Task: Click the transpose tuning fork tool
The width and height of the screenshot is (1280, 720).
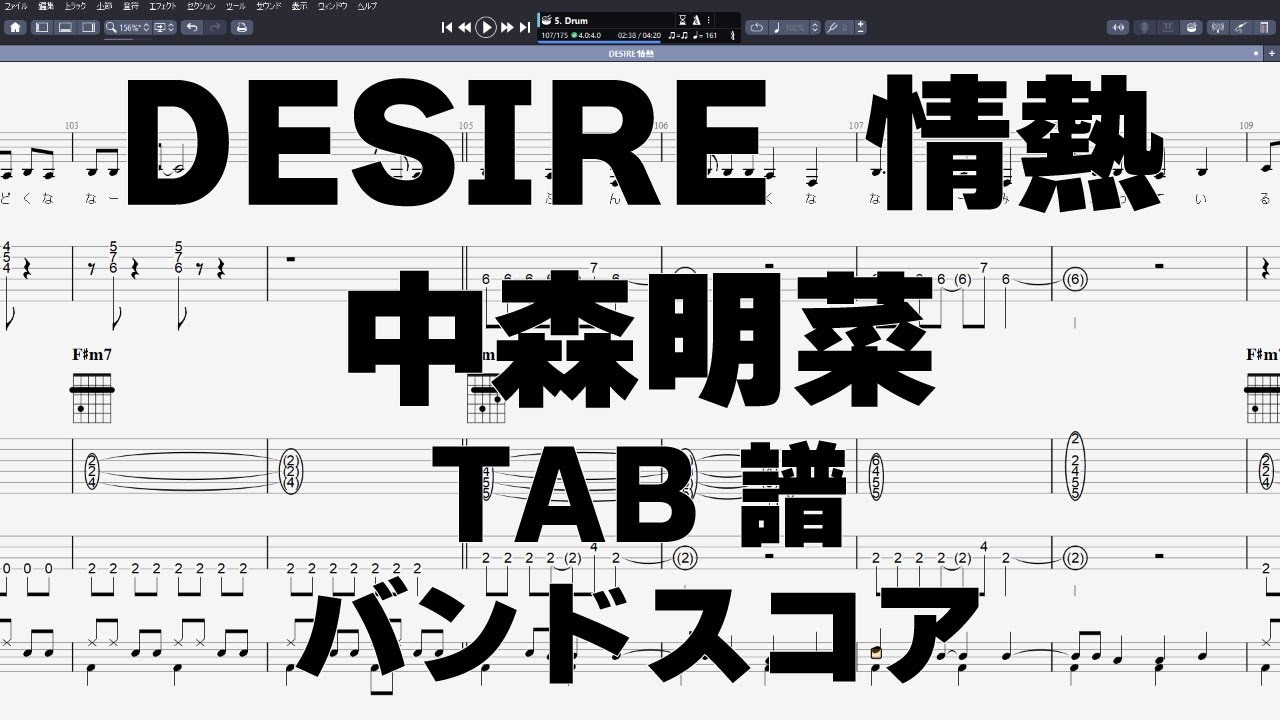Action: coord(832,28)
